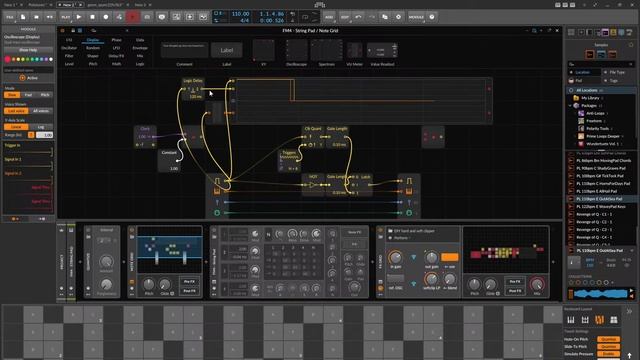The width and height of the screenshot is (640, 360).
Task: Toggle the red automation write button
Action: [133, 17]
